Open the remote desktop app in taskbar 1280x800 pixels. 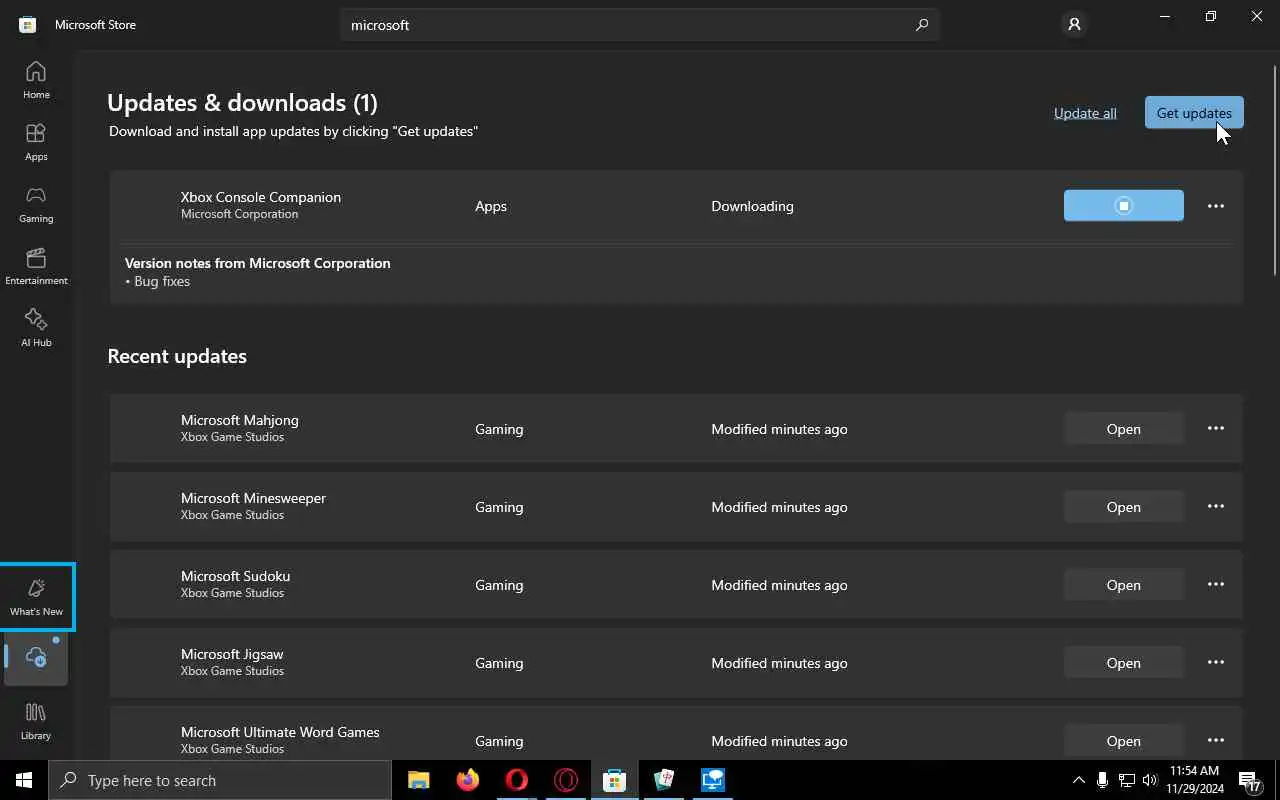713,780
